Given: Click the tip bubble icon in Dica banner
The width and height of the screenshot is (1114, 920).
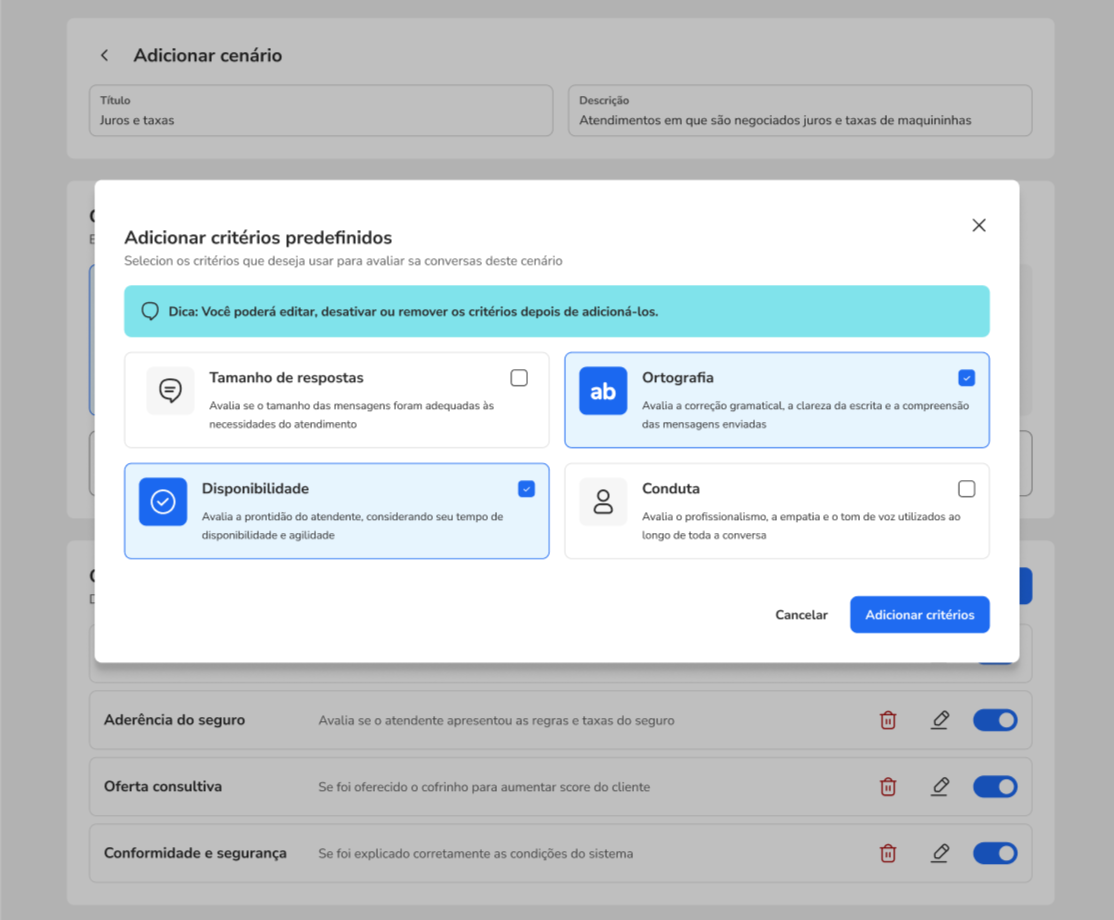Looking at the screenshot, I should 150,311.
